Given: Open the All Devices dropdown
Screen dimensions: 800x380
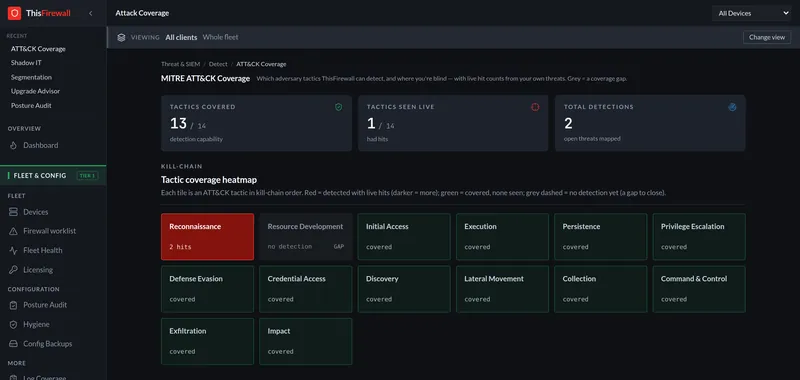Looking at the screenshot, I should (752, 13).
